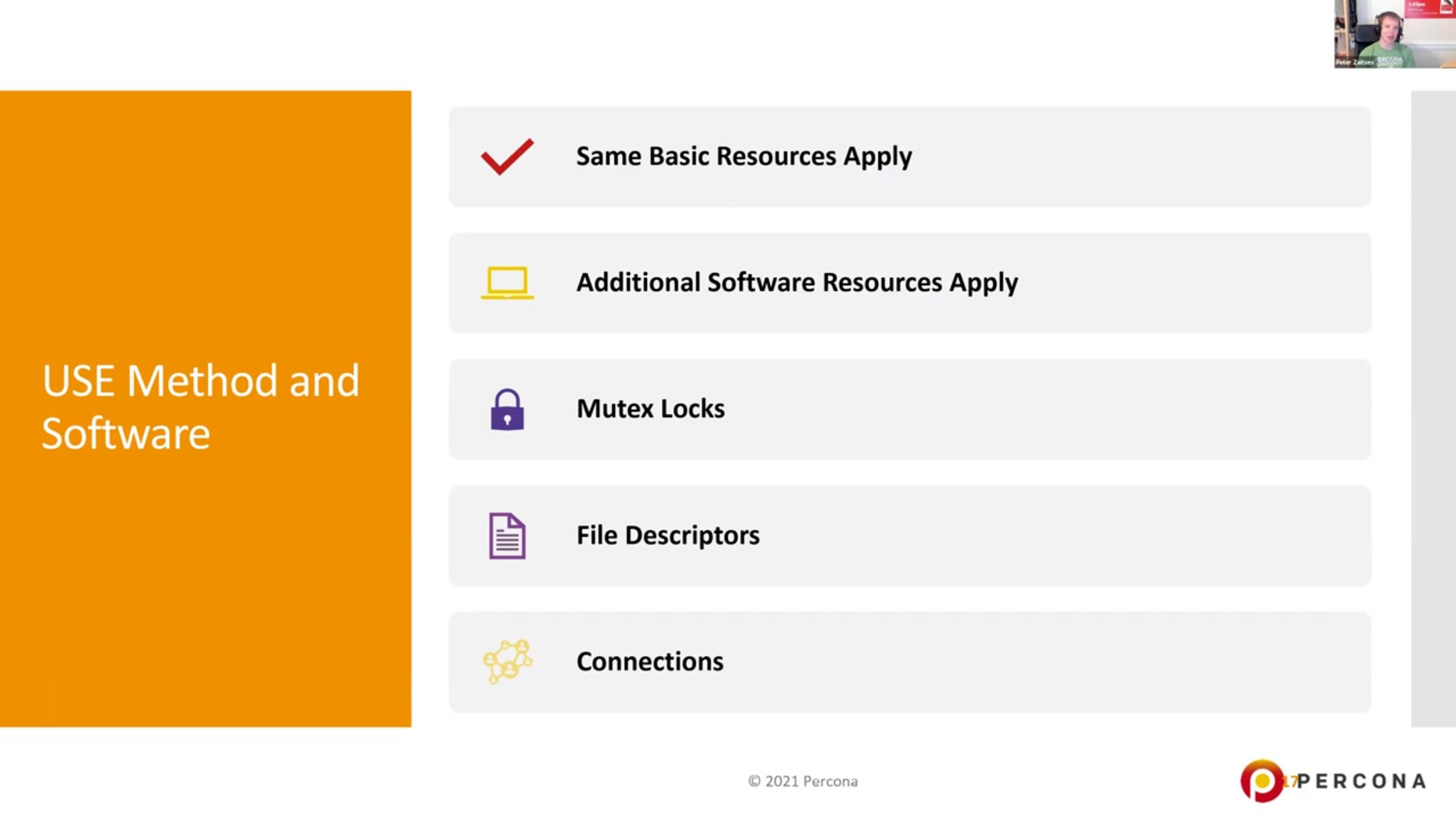The image size is (1456, 819).
Task: Click the slide number 17
Action: point(1289,781)
